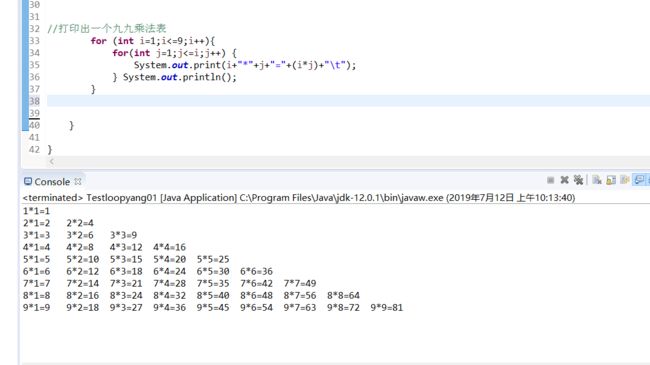The image size is (650, 365).
Task: Click the inner loop line "for(int j=1;j<=i;j++) {"
Action: pos(175,53)
